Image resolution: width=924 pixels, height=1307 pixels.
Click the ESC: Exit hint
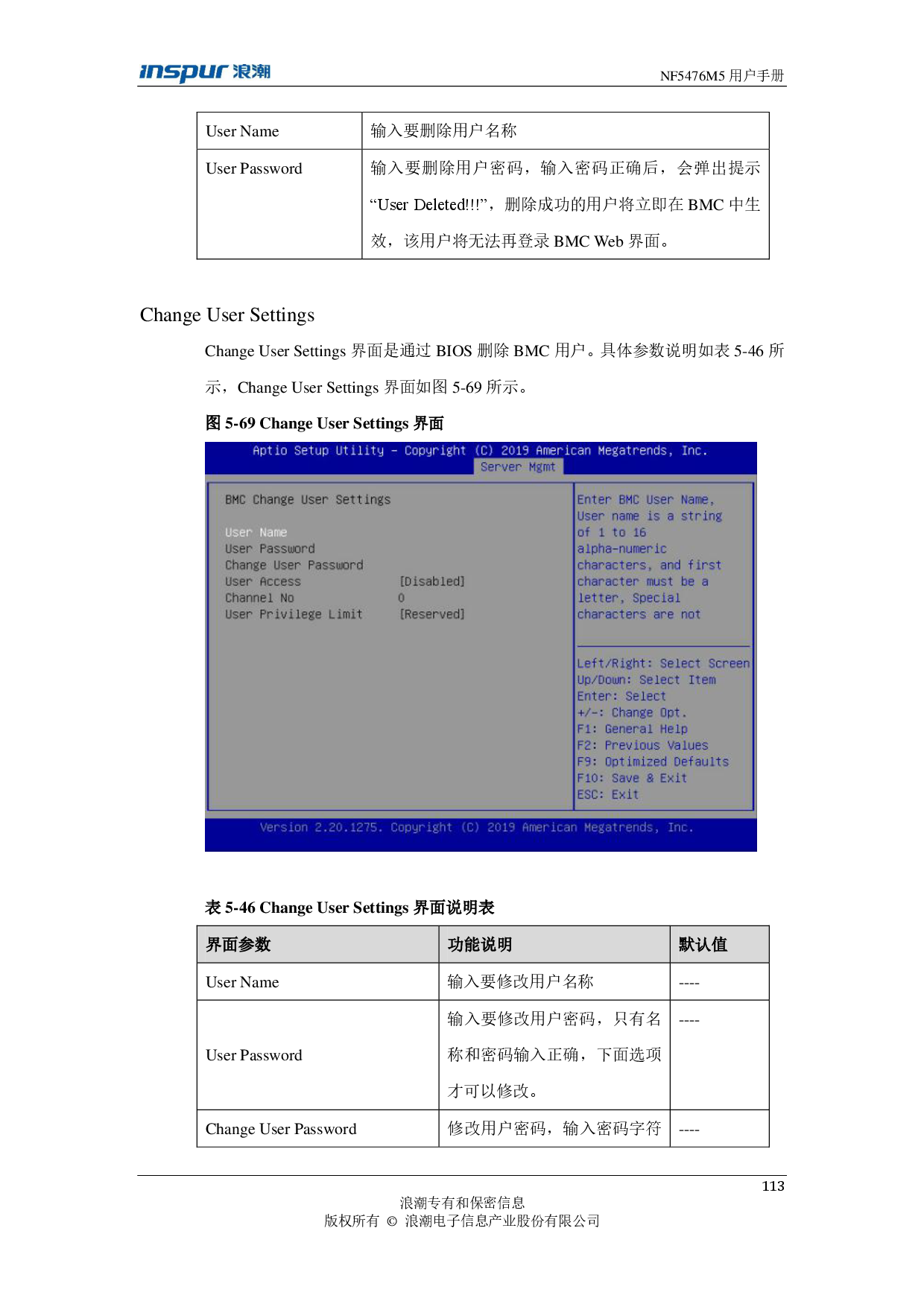[607, 795]
